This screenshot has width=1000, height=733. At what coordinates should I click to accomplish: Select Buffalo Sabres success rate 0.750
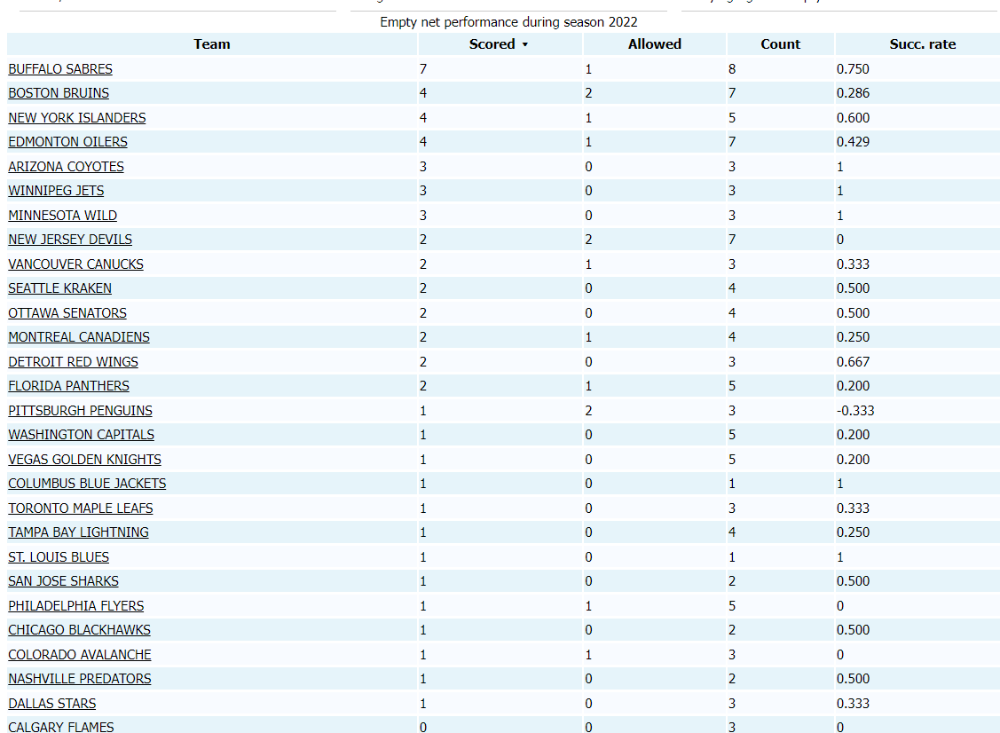(853, 69)
